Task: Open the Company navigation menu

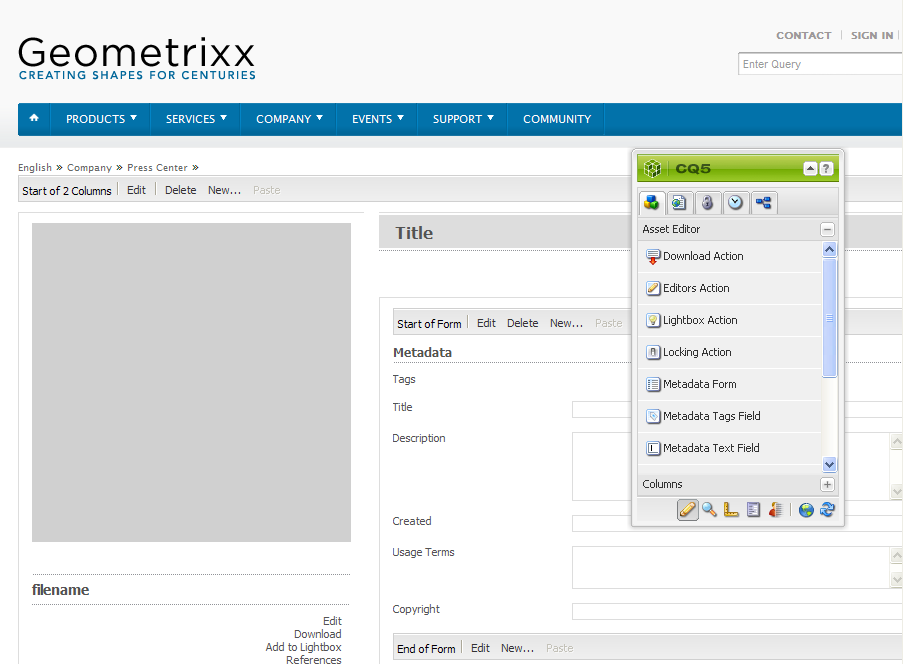Action: tap(289, 119)
